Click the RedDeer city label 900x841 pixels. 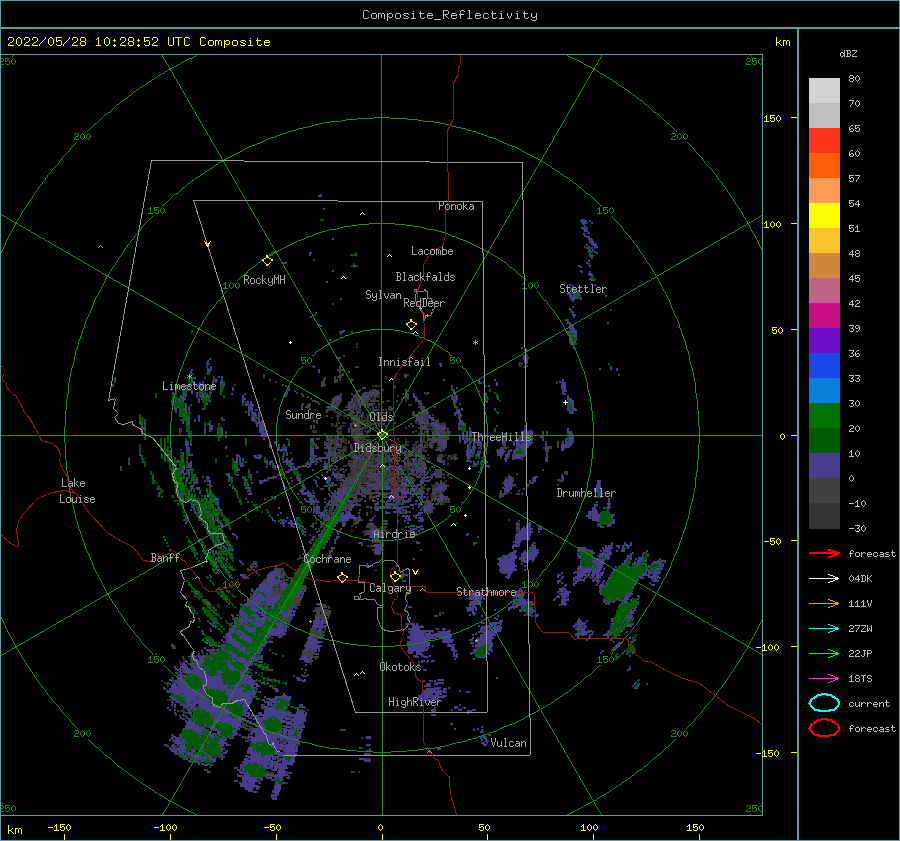pos(424,303)
